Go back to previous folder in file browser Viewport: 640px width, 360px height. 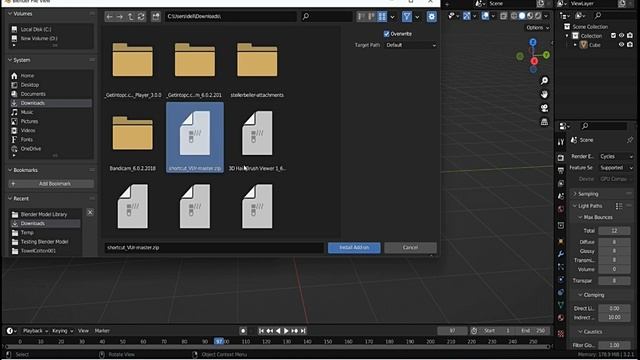[x=109, y=17]
